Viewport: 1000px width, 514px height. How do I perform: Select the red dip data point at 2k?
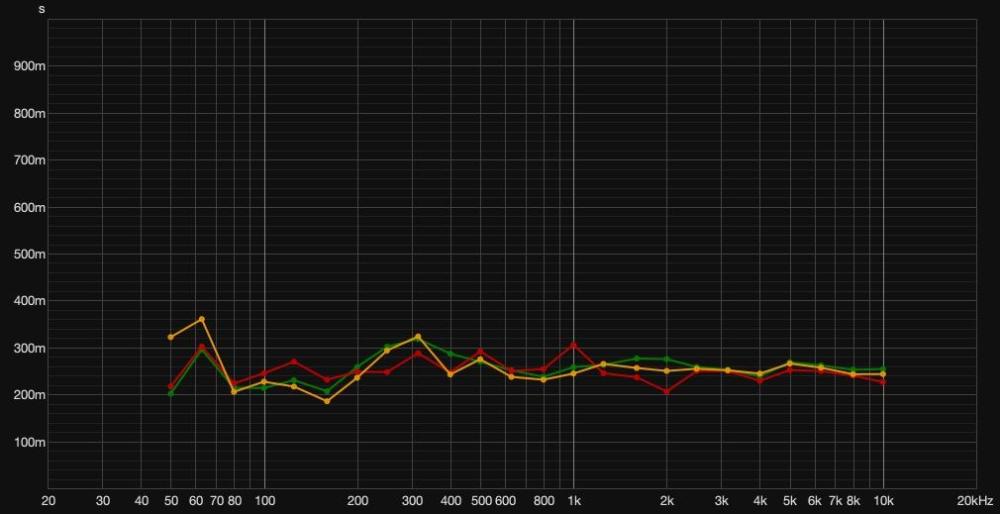pyautogui.click(x=666, y=392)
